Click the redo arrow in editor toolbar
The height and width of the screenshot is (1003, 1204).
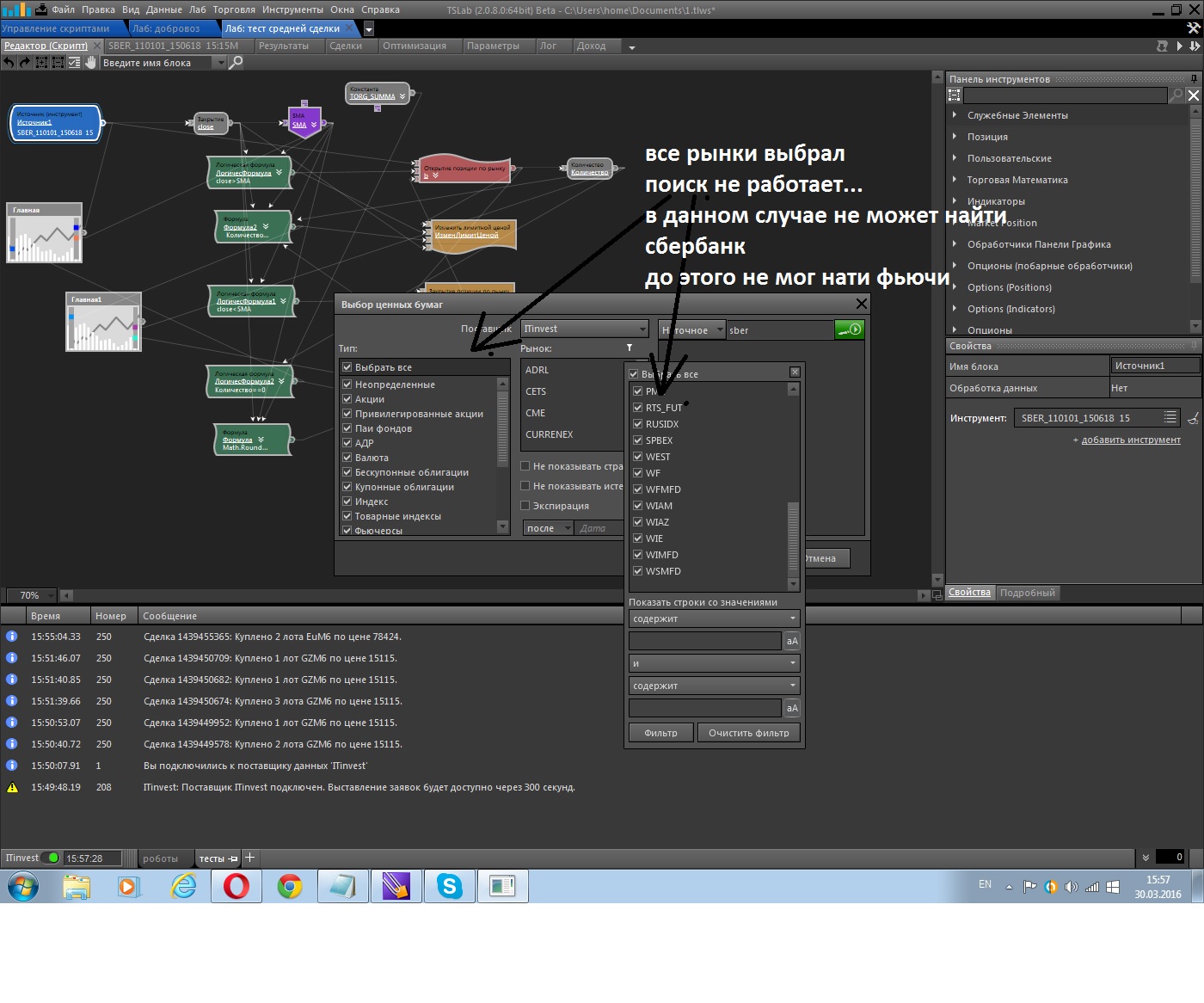[25, 63]
